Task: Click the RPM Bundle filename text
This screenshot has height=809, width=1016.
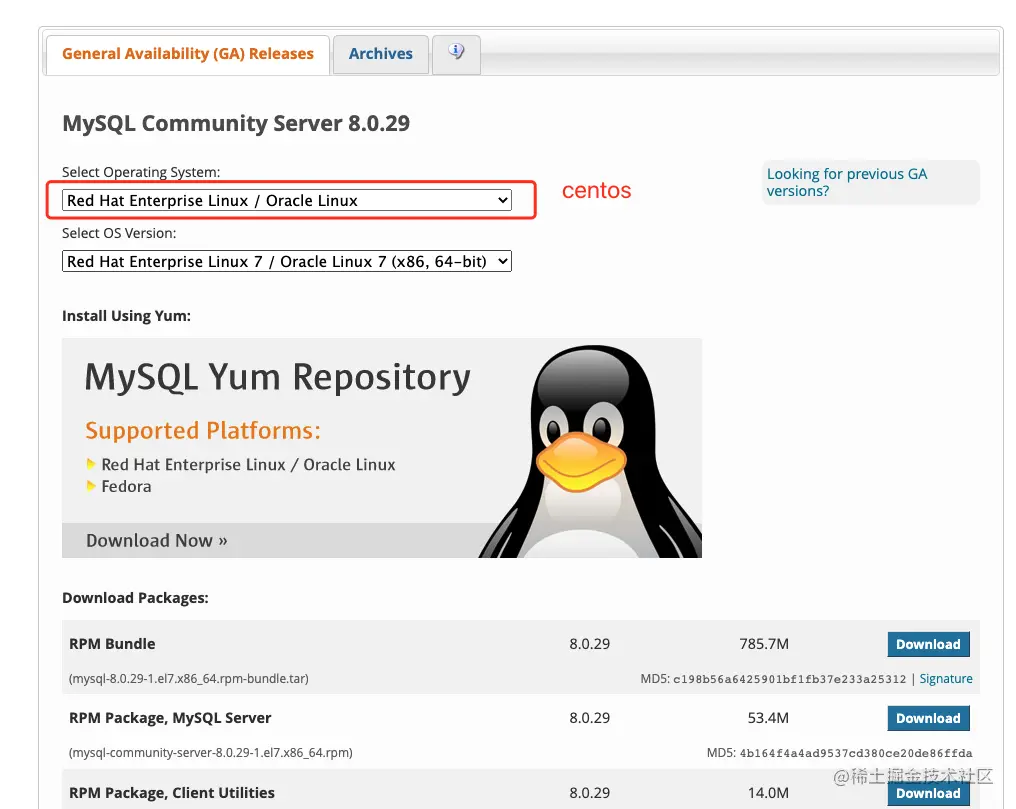Action: tap(189, 678)
